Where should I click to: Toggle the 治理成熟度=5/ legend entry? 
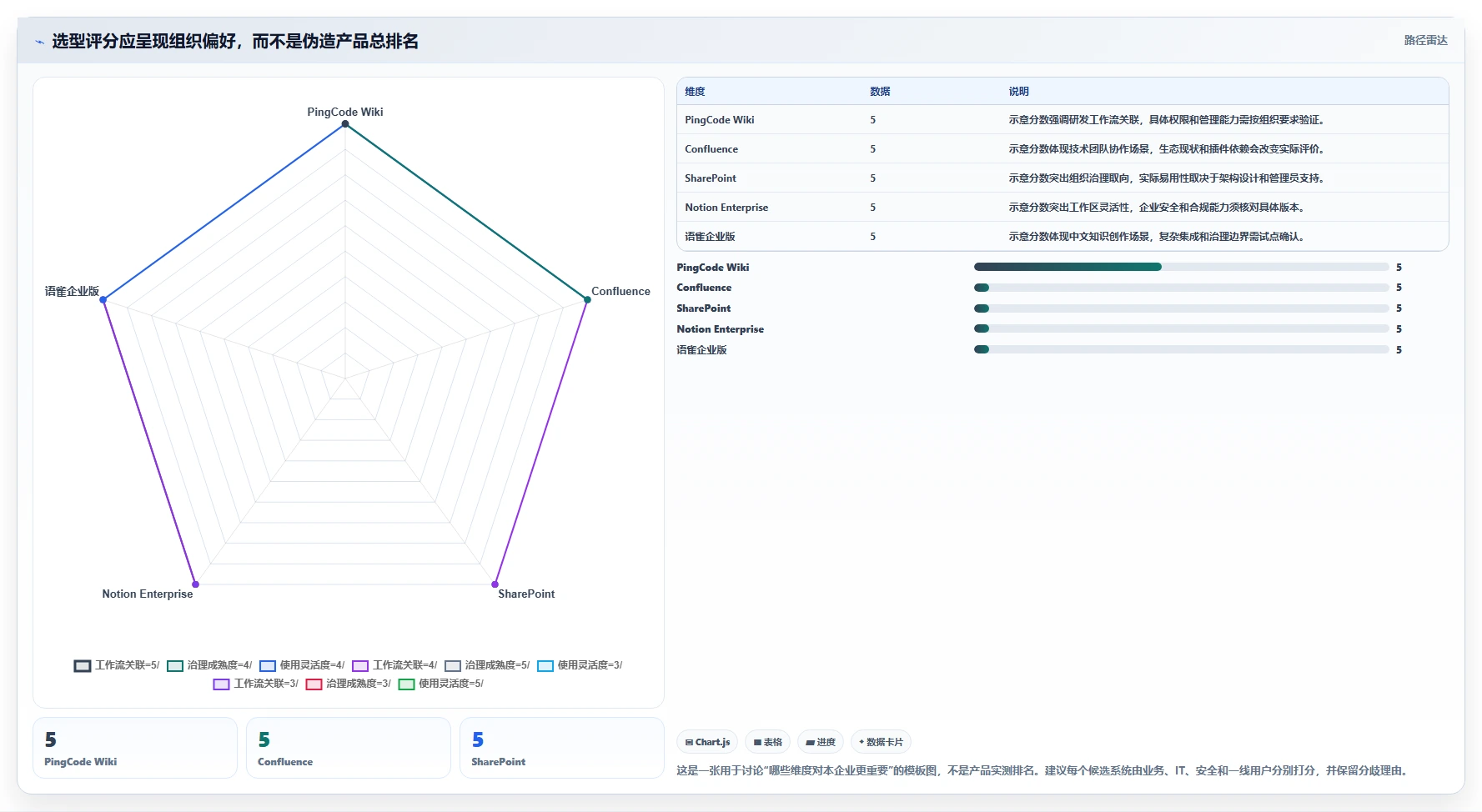point(487,665)
